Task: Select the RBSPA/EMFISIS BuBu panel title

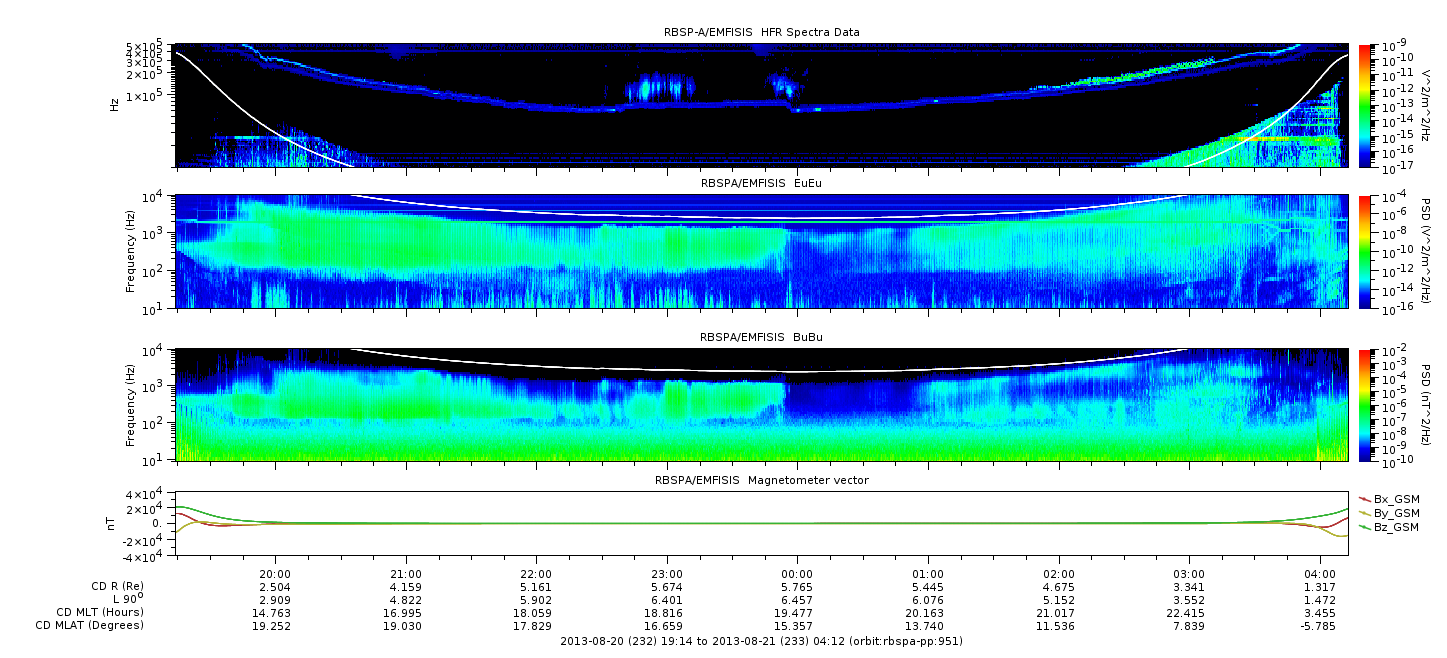Action: (x=761, y=338)
